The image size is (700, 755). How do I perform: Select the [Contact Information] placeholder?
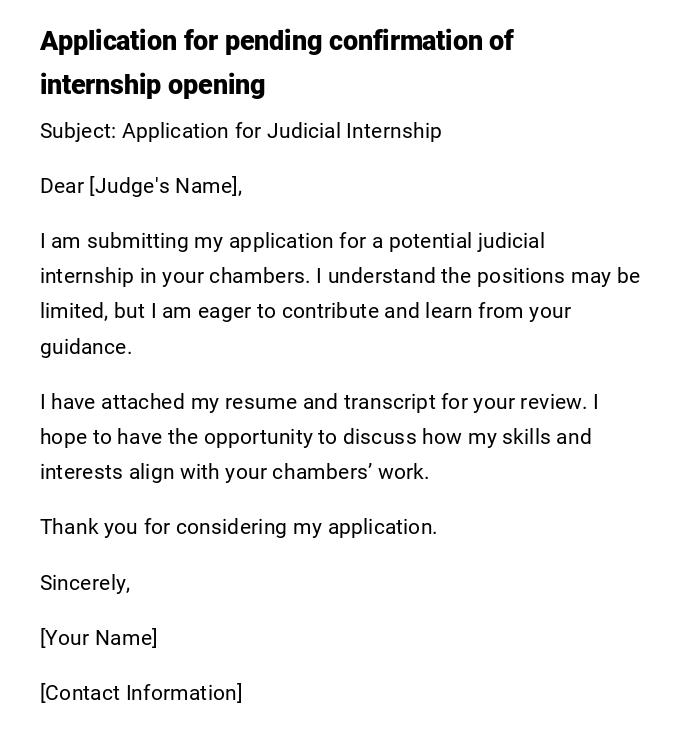coord(141,693)
